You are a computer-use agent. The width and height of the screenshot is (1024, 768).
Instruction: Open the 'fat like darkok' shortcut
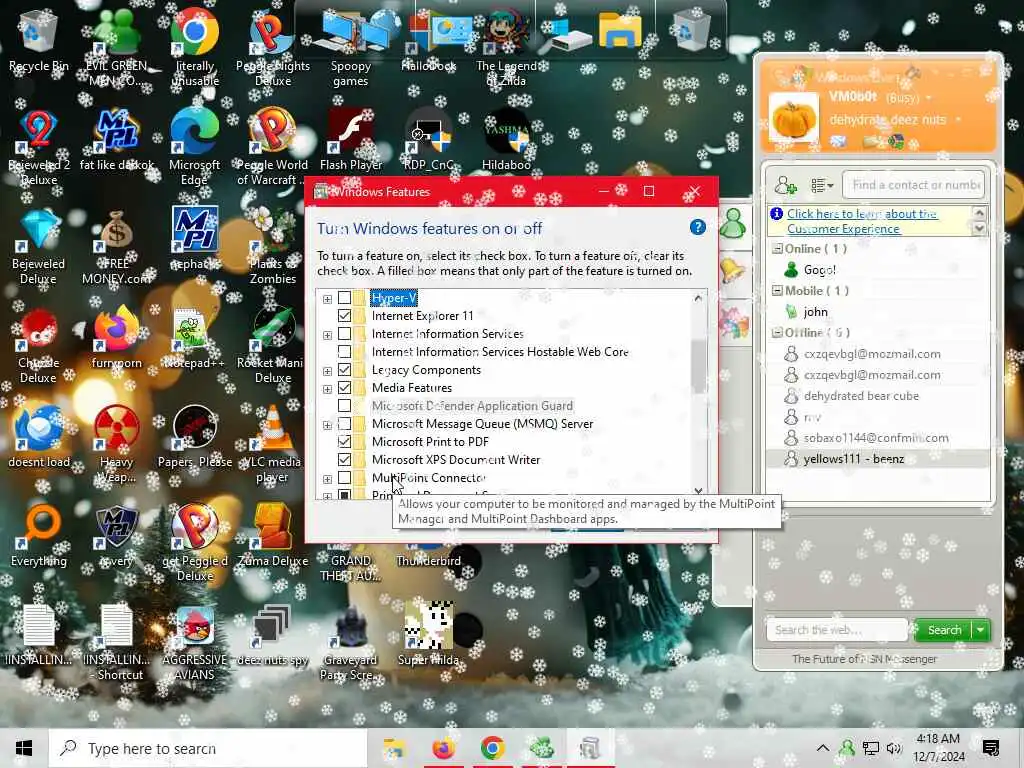tap(116, 140)
